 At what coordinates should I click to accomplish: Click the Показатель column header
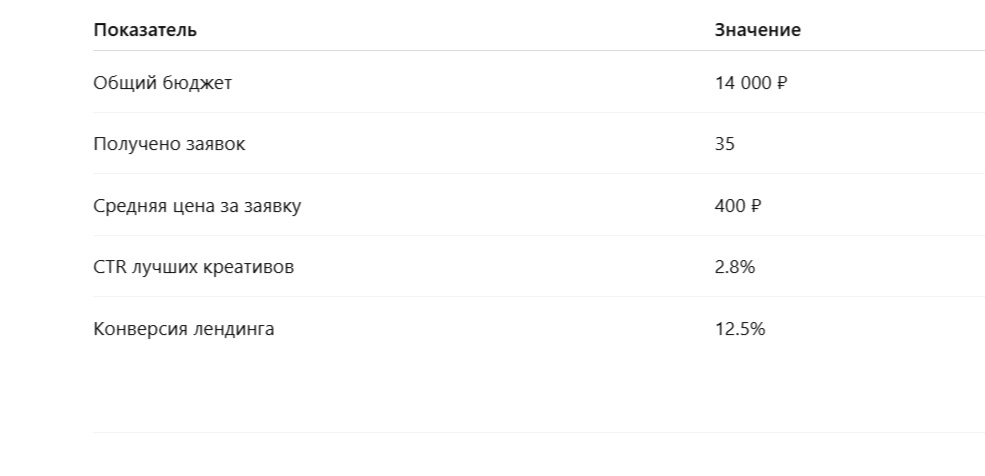pos(144,30)
